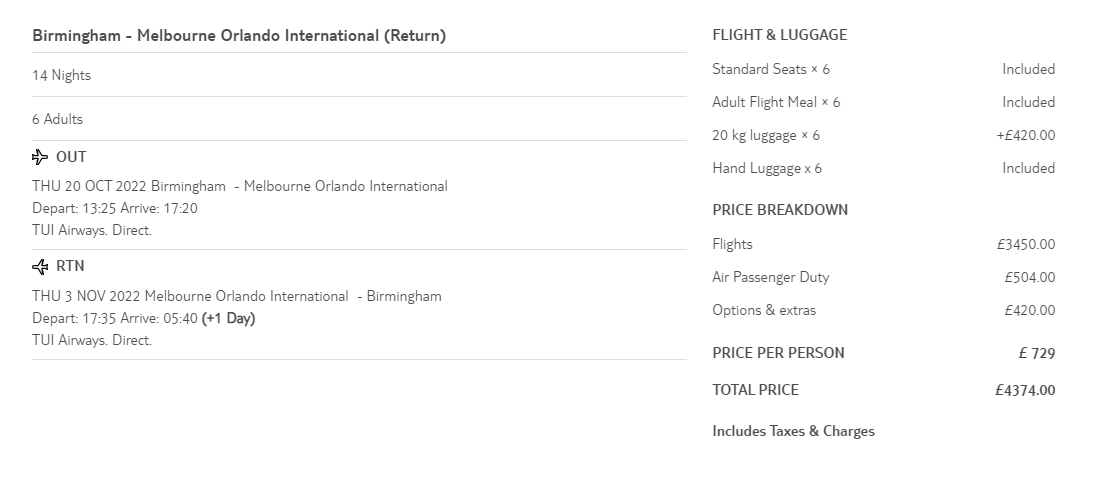Click the 20 kg luggage × 6 line
The height and width of the screenshot is (477, 1107).
coord(766,135)
